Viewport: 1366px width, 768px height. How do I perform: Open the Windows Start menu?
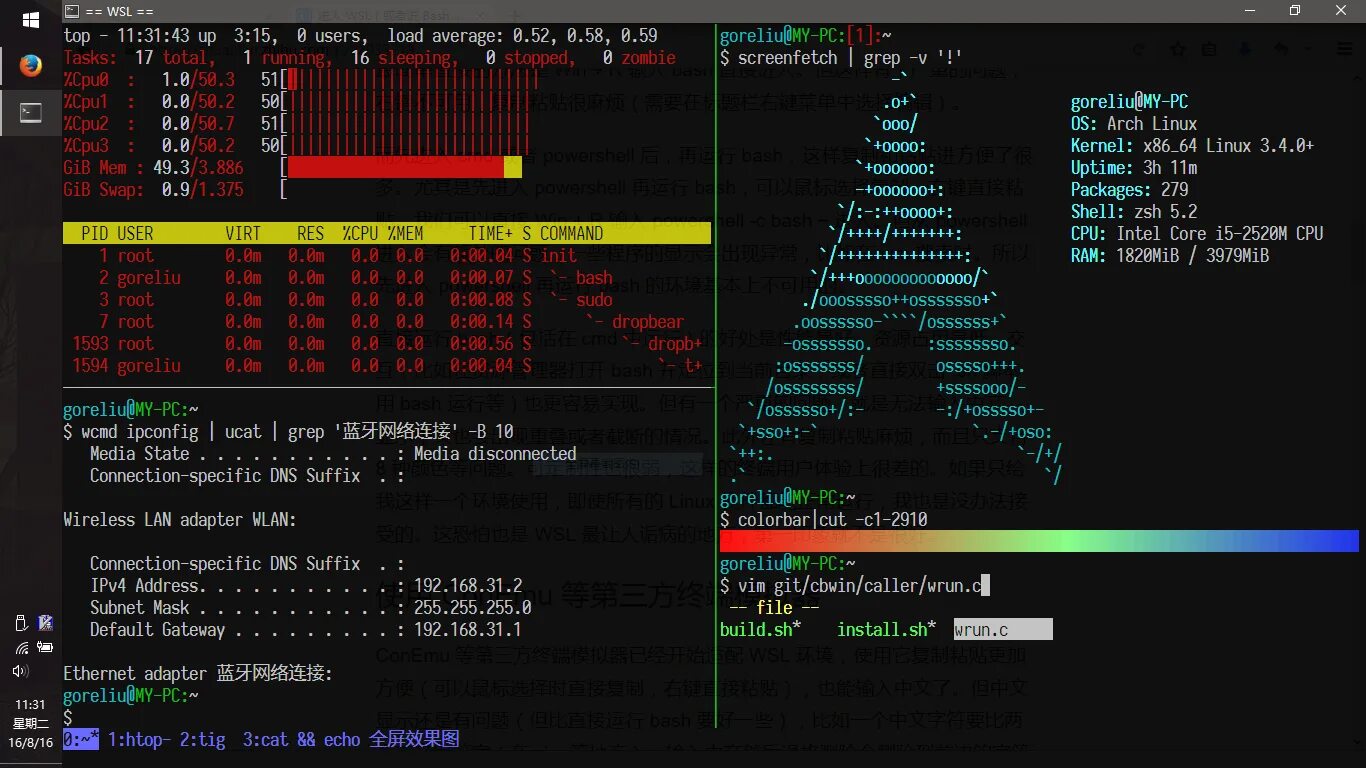(30, 20)
